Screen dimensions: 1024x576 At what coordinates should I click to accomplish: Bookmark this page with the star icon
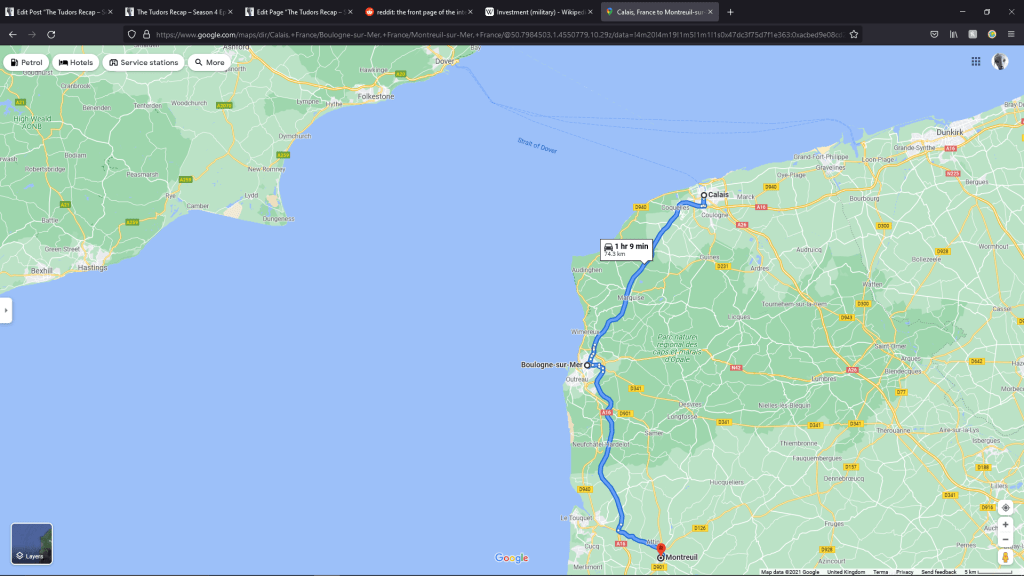coord(854,34)
